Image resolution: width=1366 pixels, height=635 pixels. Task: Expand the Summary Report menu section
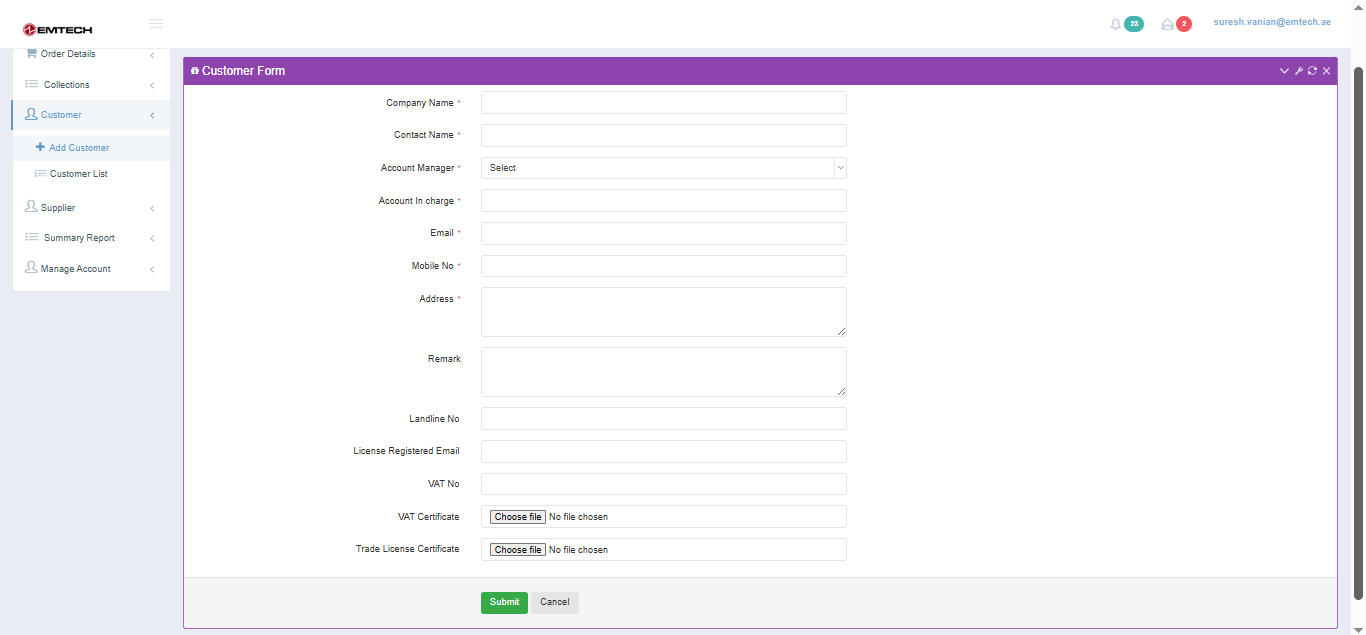pyautogui.click(x=79, y=238)
